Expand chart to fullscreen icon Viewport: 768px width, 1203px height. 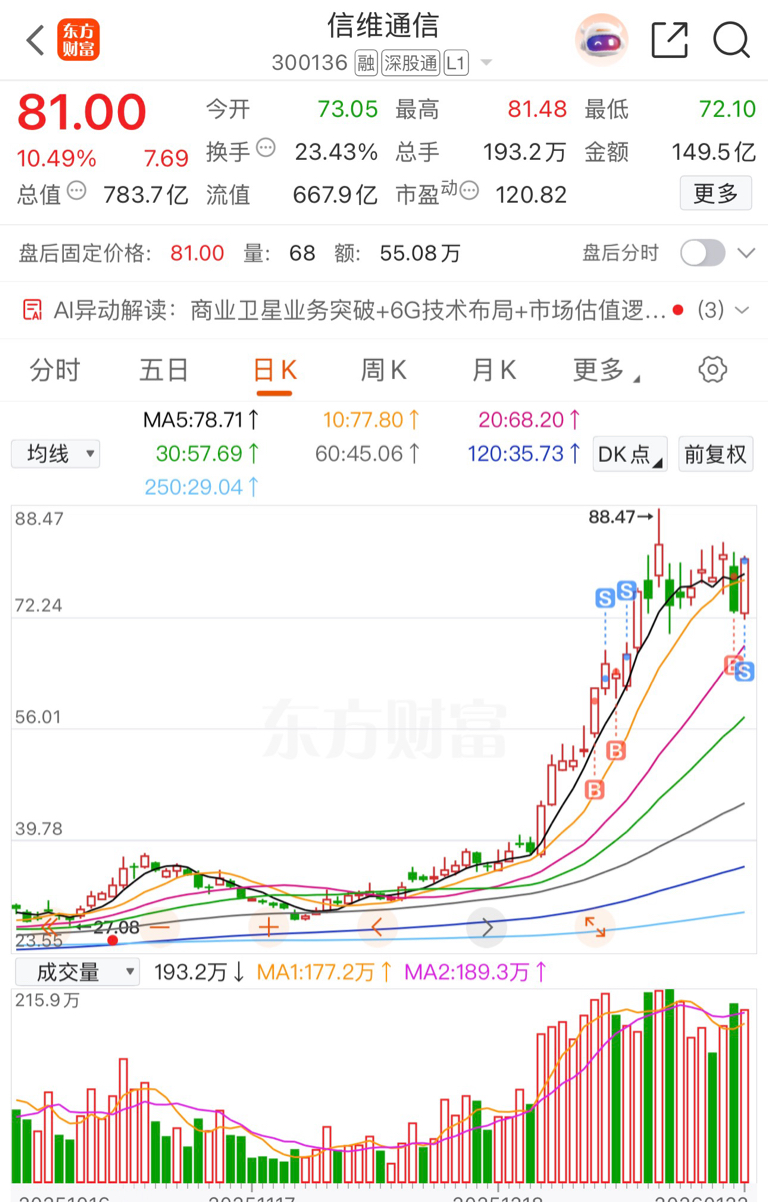pyautogui.click(x=595, y=927)
